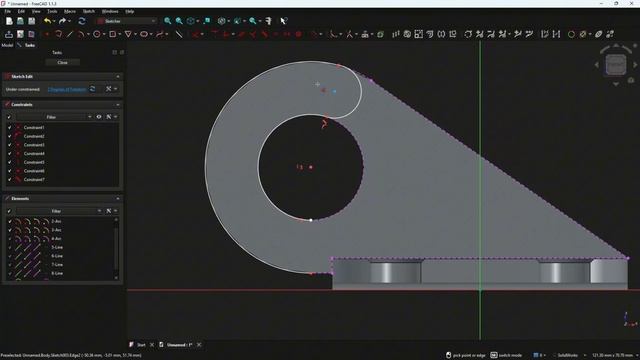The height and width of the screenshot is (360, 640).
Task: Open the Rectangle tool dropdown arrow
Action: pyautogui.click(x=120, y=34)
